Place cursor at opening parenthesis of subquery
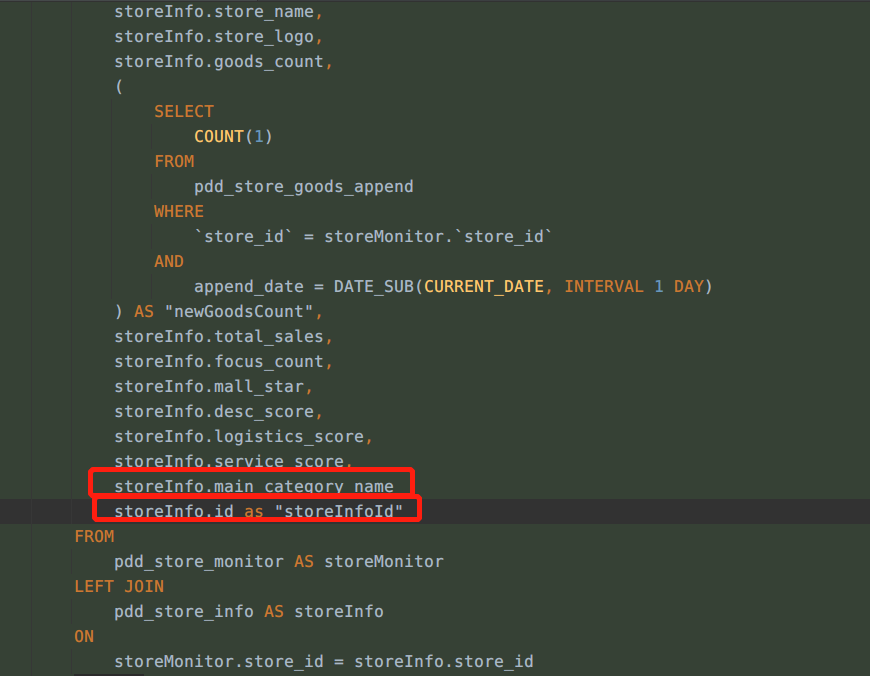This screenshot has width=870, height=676. pos(119,87)
